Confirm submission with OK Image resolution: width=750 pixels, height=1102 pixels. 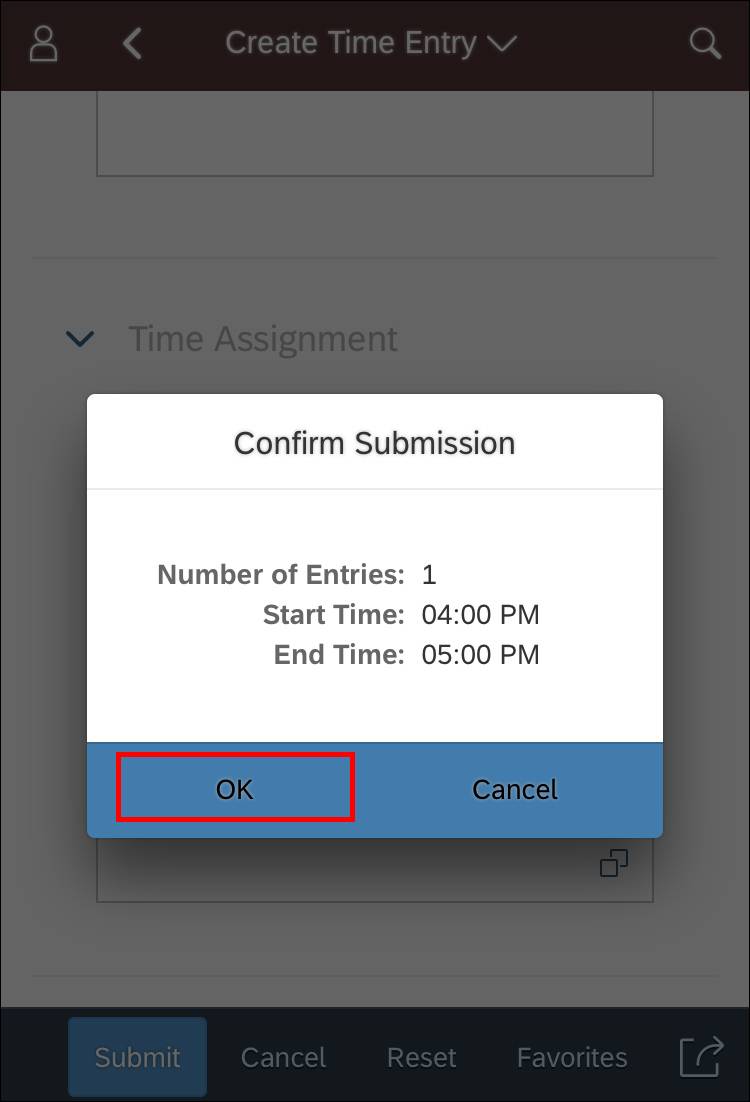click(x=235, y=789)
